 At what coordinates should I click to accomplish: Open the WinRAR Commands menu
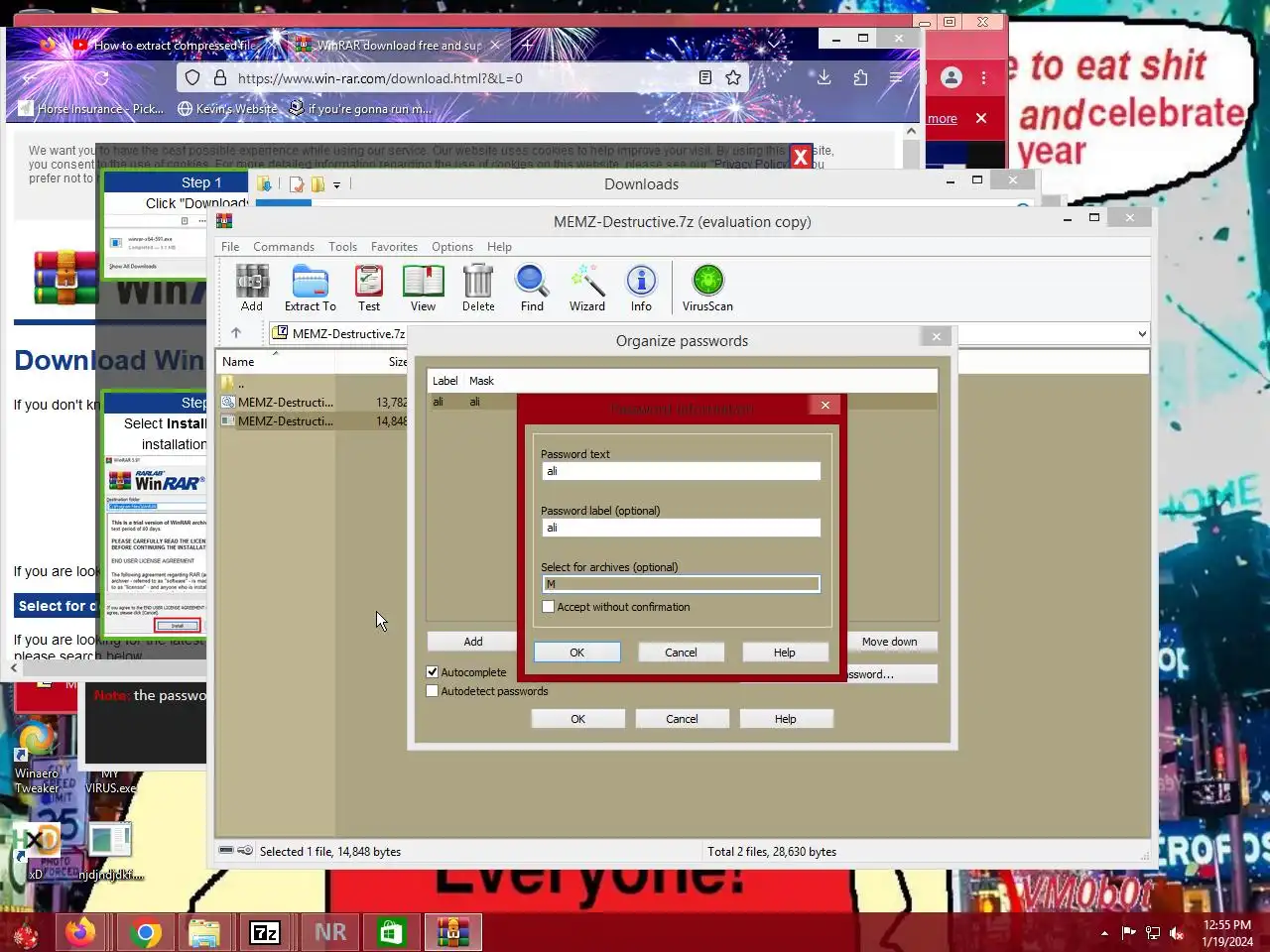(x=284, y=247)
